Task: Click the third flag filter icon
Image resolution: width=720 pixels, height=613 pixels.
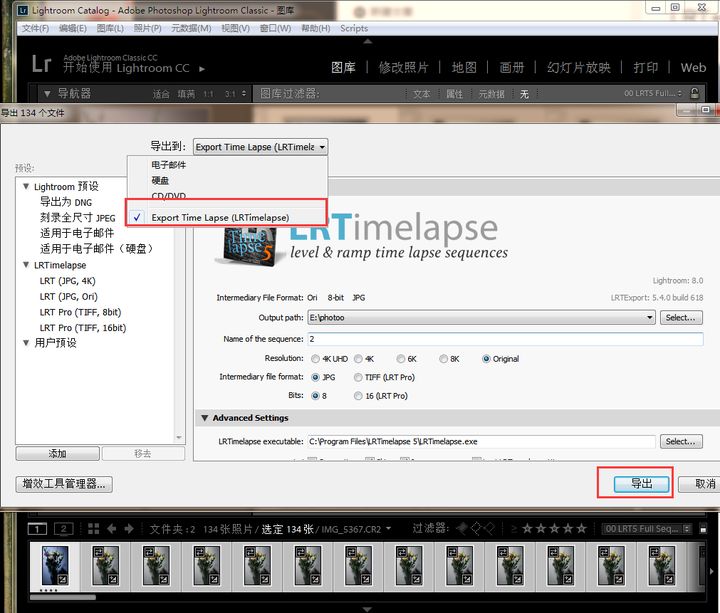Action: (489, 529)
